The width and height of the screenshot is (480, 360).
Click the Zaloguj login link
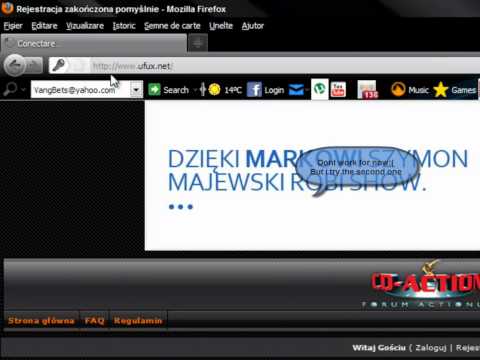point(431,348)
